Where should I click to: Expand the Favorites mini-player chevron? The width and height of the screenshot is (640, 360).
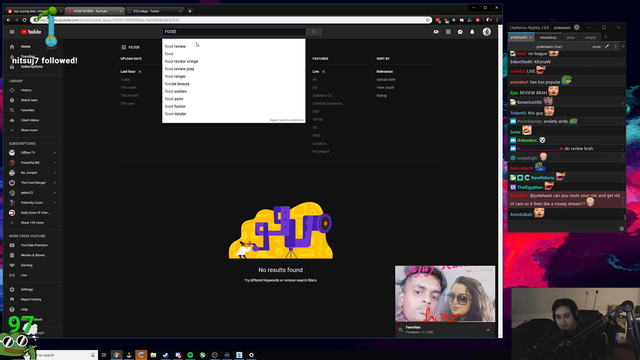point(488,330)
